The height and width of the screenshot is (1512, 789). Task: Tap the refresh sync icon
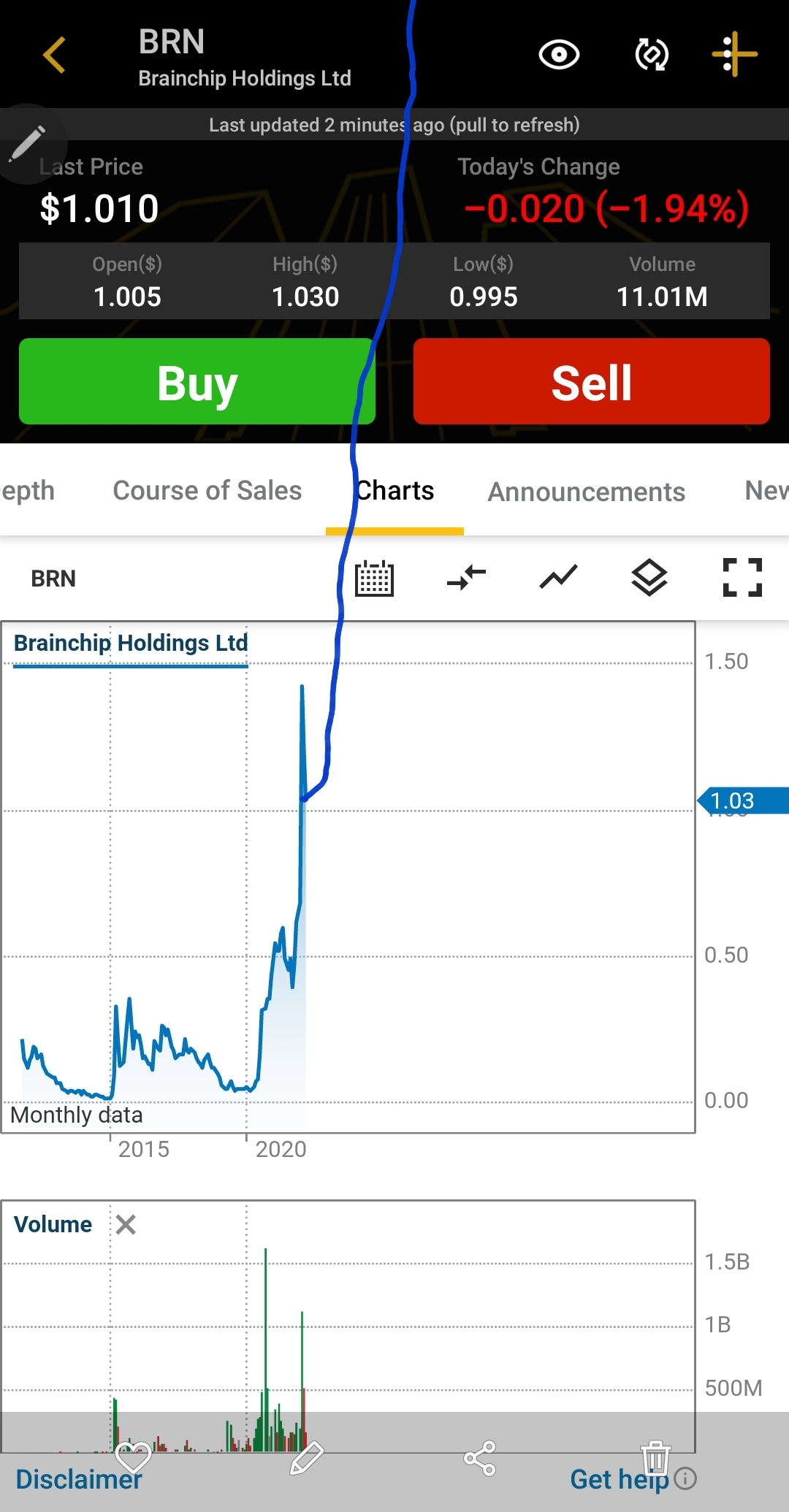651,55
